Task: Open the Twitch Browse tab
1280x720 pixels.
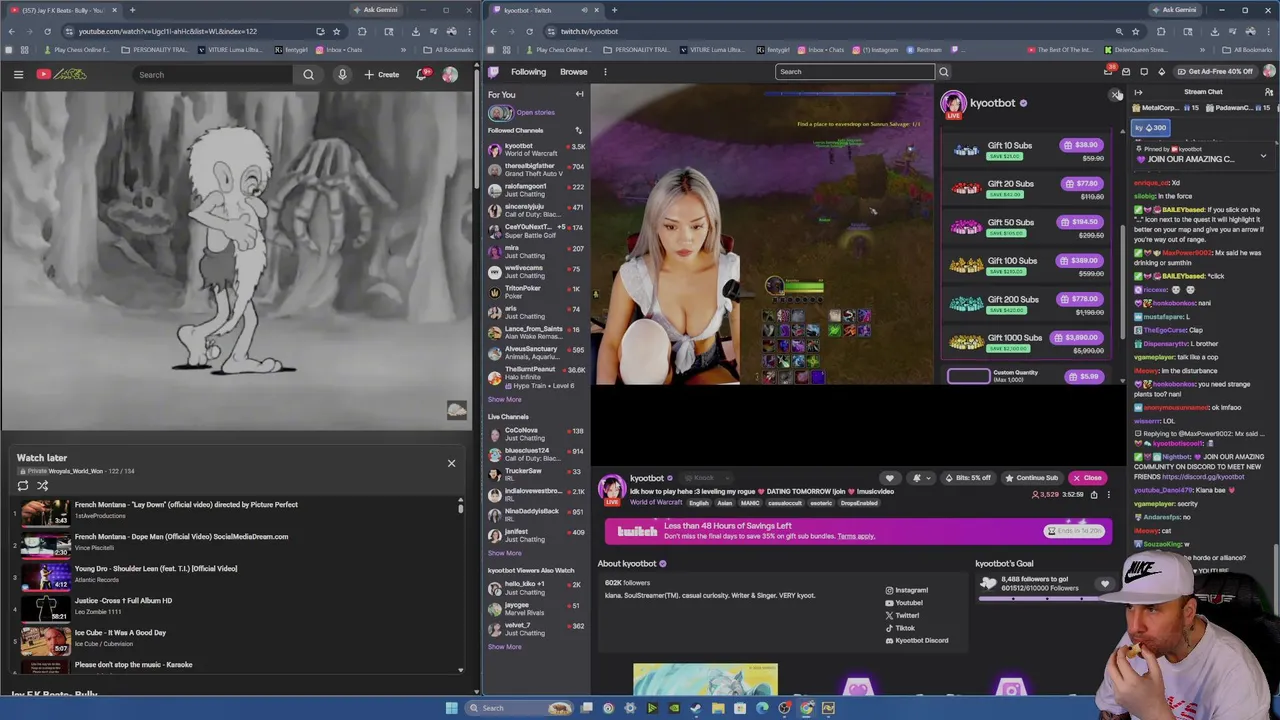Action: 573,72
